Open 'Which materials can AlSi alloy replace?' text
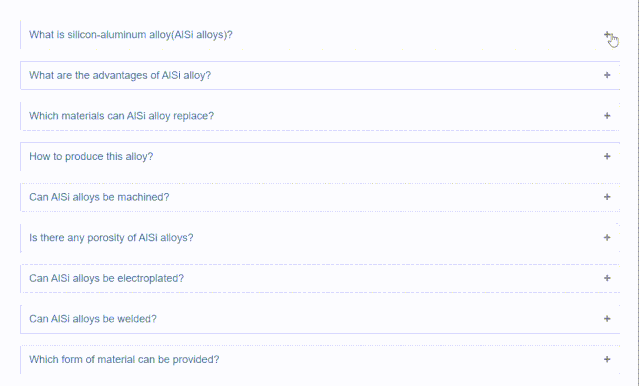This screenshot has height=386, width=639. click(121, 116)
